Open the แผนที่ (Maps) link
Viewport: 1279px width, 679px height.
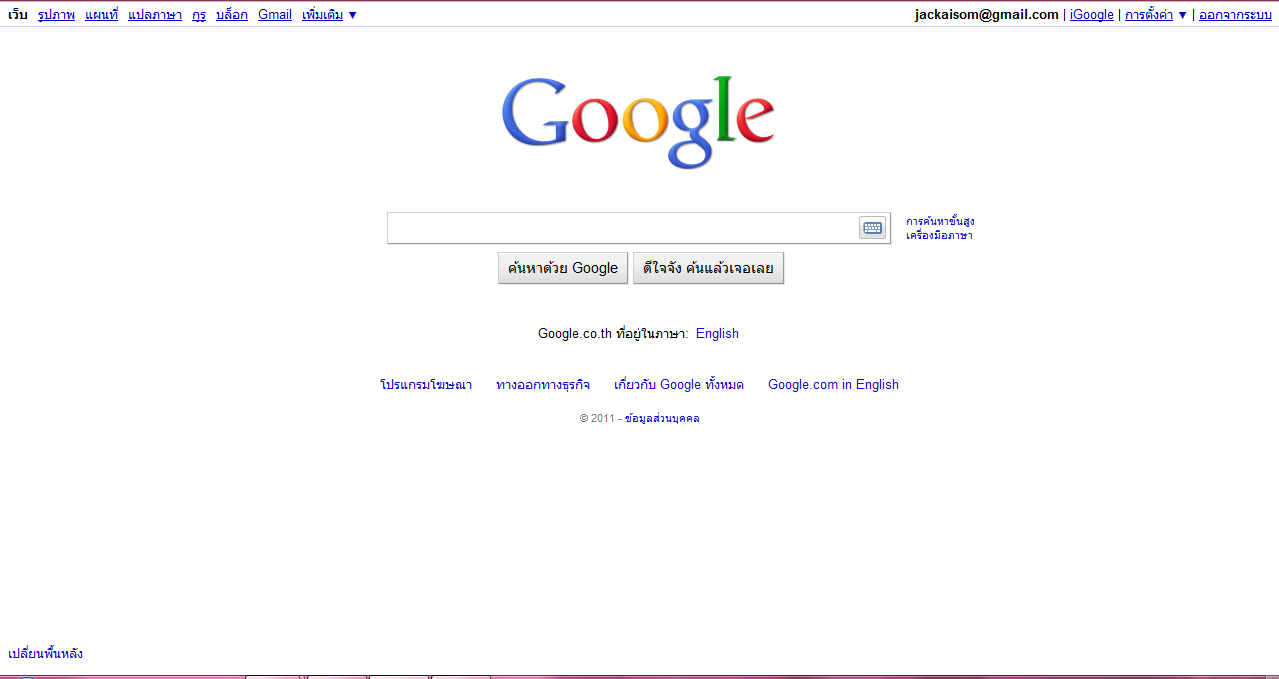tap(102, 15)
